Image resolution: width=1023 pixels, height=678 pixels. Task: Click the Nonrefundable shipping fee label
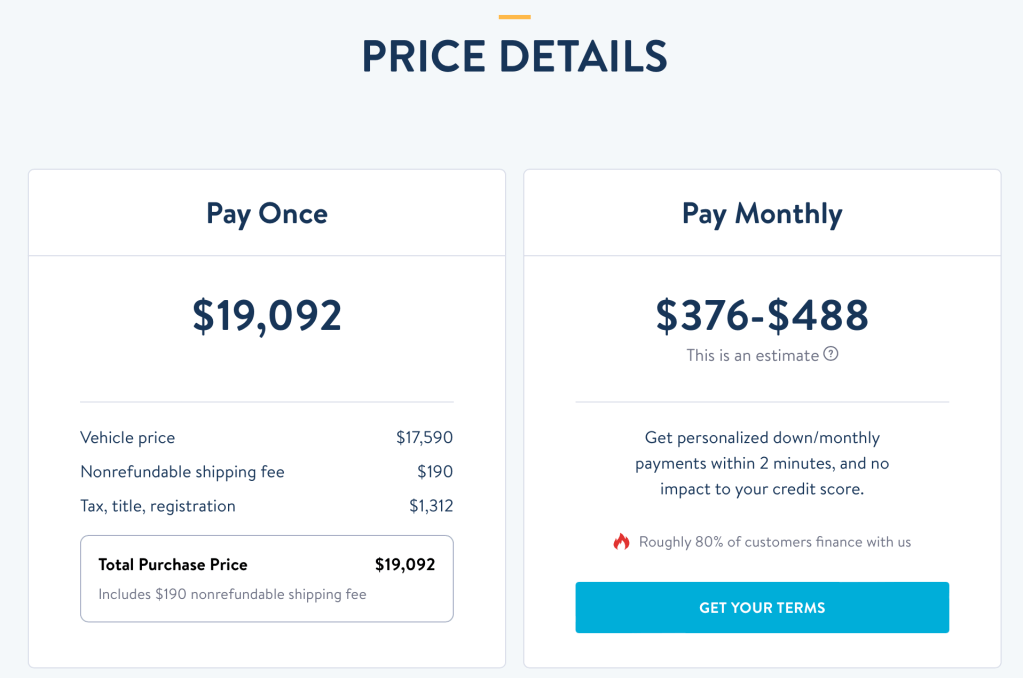(182, 471)
